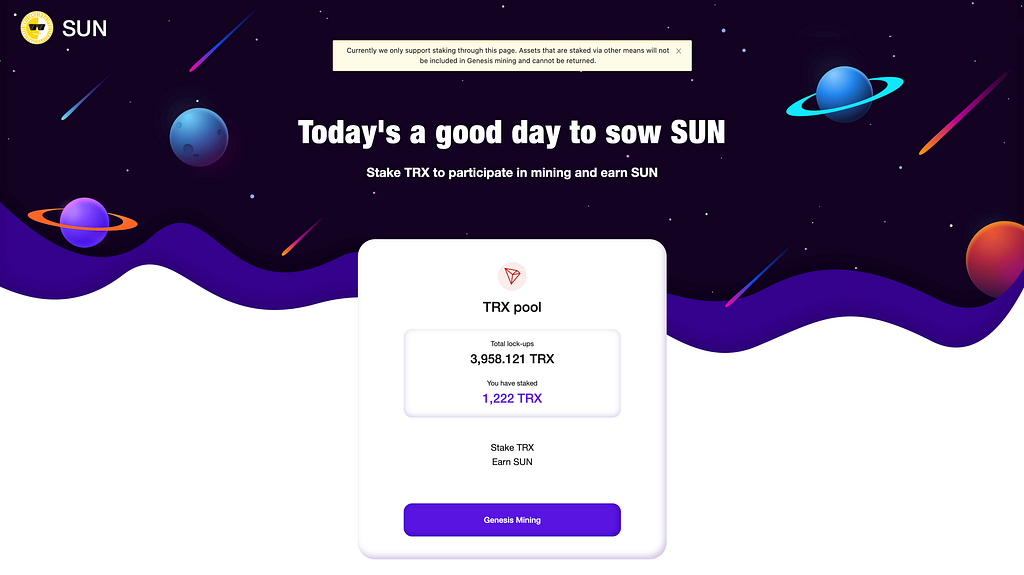Click the red TRON pool icon
The height and width of the screenshot is (575, 1024).
pyautogui.click(x=512, y=276)
